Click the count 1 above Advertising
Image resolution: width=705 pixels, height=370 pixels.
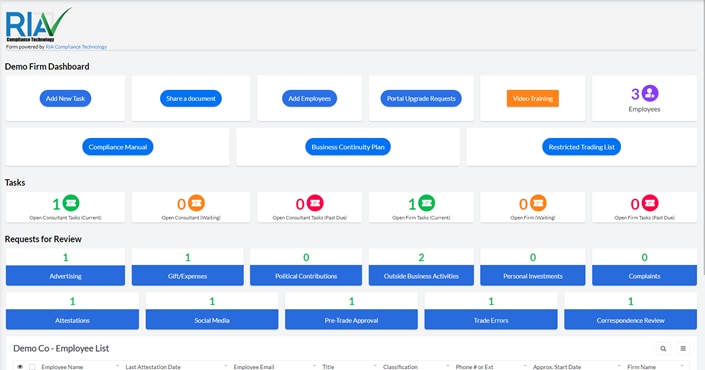coord(66,258)
